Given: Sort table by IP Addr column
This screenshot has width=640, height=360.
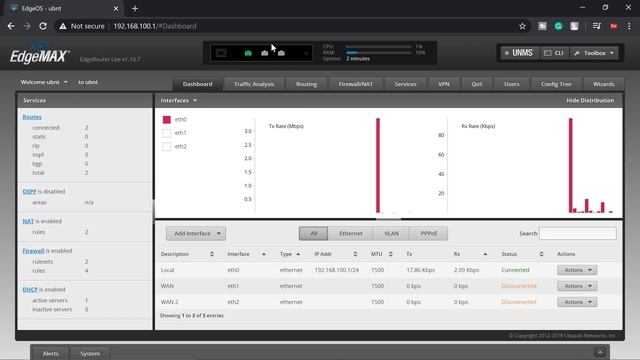Looking at the screenshot, I should coord(355,254).
